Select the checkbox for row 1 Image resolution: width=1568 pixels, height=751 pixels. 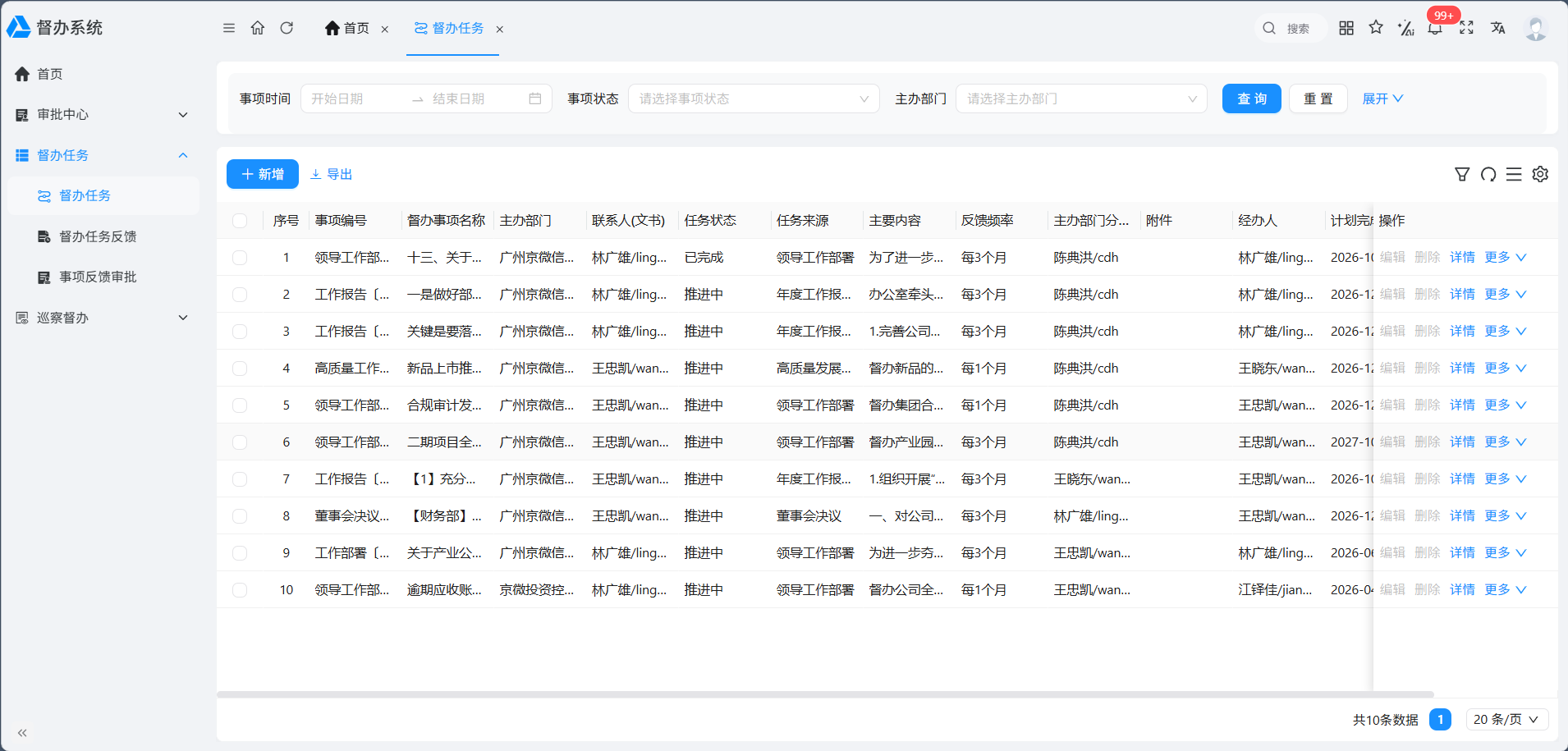pyautogui.click(x=240, y=258)
